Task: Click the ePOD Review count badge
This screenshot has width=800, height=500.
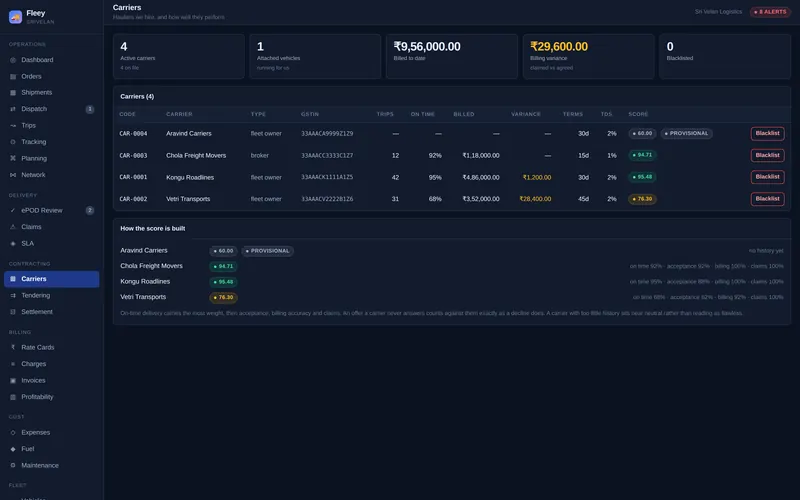Action: [90, 210]
